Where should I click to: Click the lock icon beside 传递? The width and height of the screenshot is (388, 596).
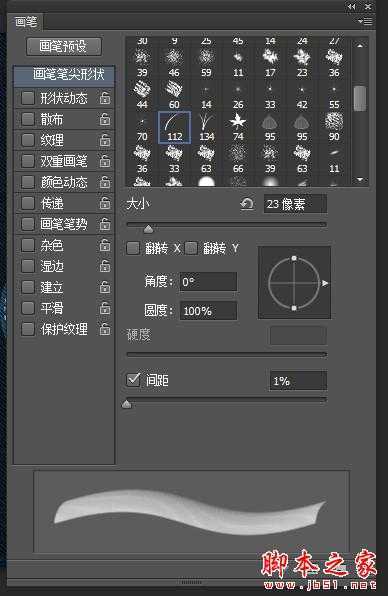[x=105, y=203]
